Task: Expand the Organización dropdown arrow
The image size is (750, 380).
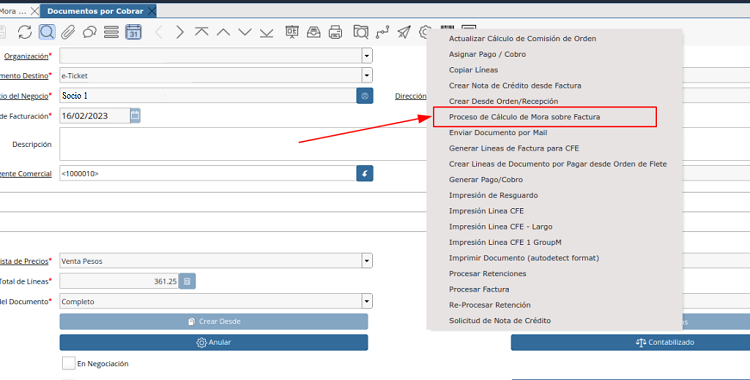Action: click(x=366, y=56)
